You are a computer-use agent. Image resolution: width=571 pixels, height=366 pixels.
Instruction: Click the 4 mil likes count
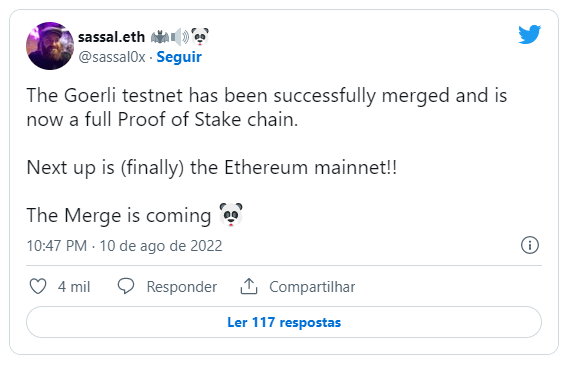point(74,287)
